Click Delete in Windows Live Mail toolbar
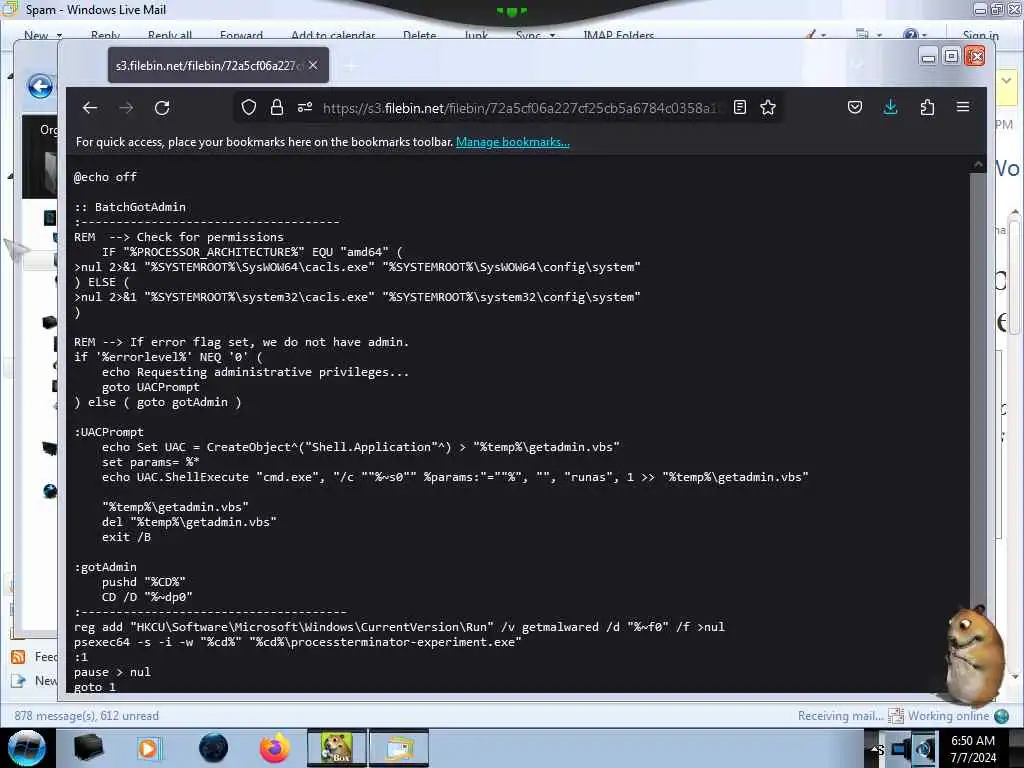 pyautogui.click(x=419, y=35)
